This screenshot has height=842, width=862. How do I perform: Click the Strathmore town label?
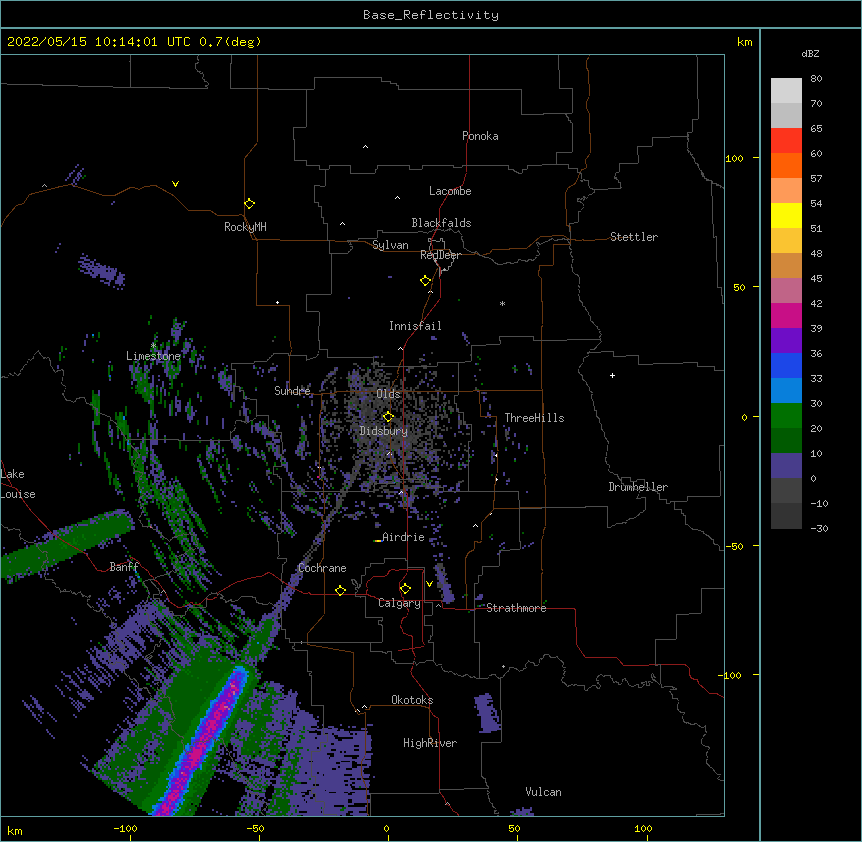tap(516, 608)
